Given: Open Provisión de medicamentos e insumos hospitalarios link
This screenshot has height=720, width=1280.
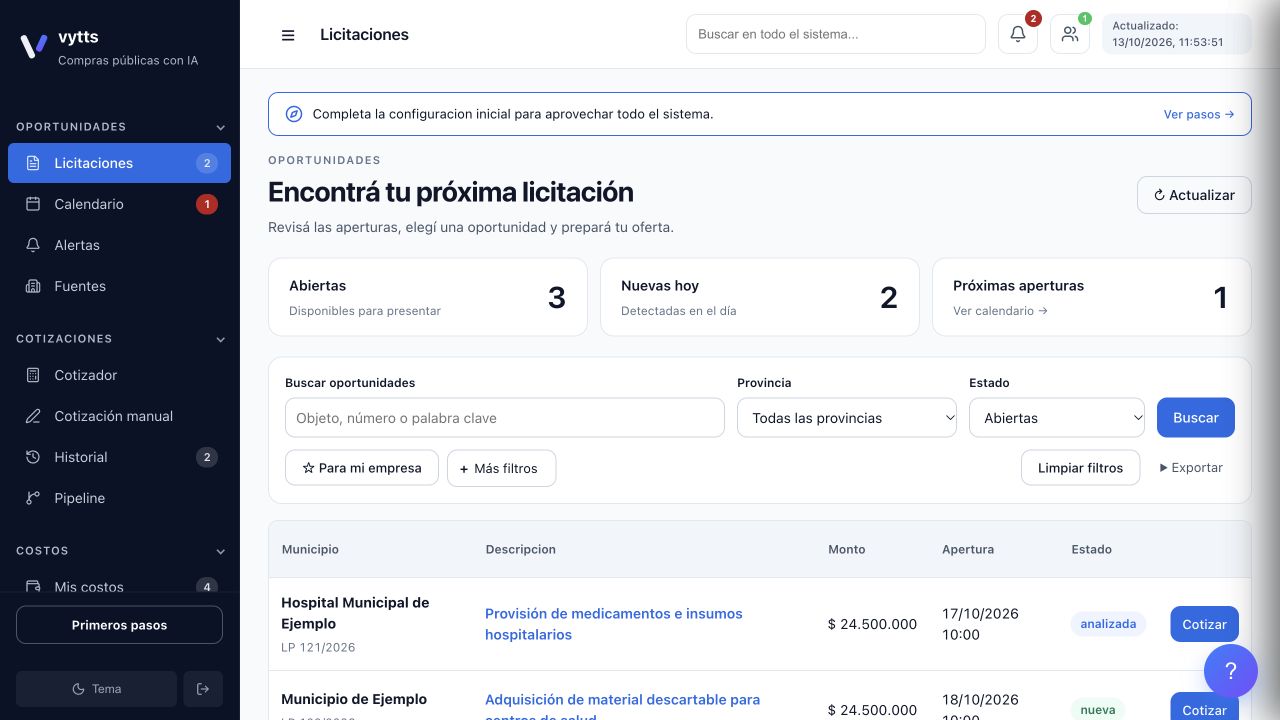Looking at the screenshot, I should [x=614, y=624].
